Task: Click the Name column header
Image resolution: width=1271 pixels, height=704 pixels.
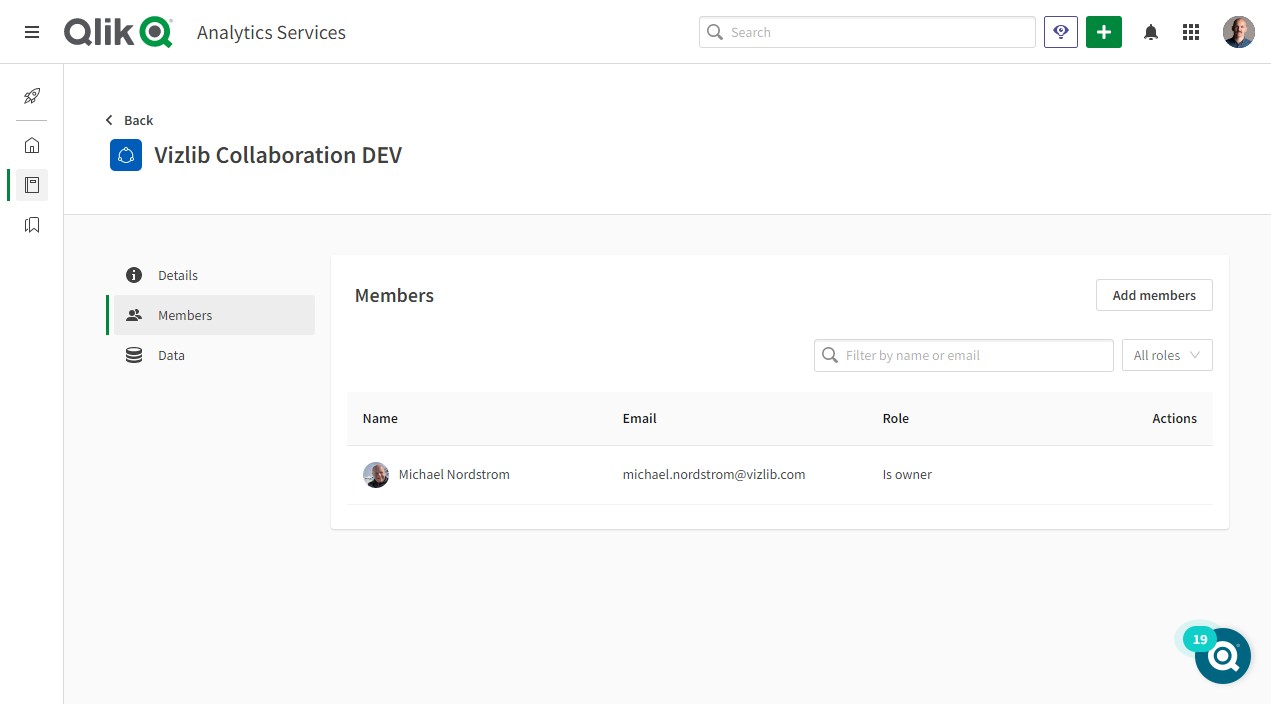Action: pos(380,419)
